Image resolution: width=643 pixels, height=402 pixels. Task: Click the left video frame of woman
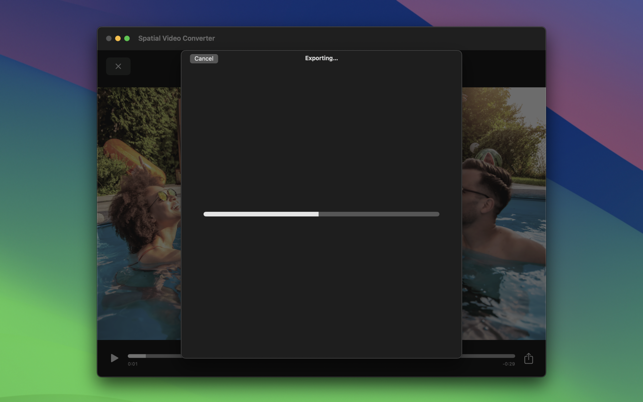click(x=139, y=213)
